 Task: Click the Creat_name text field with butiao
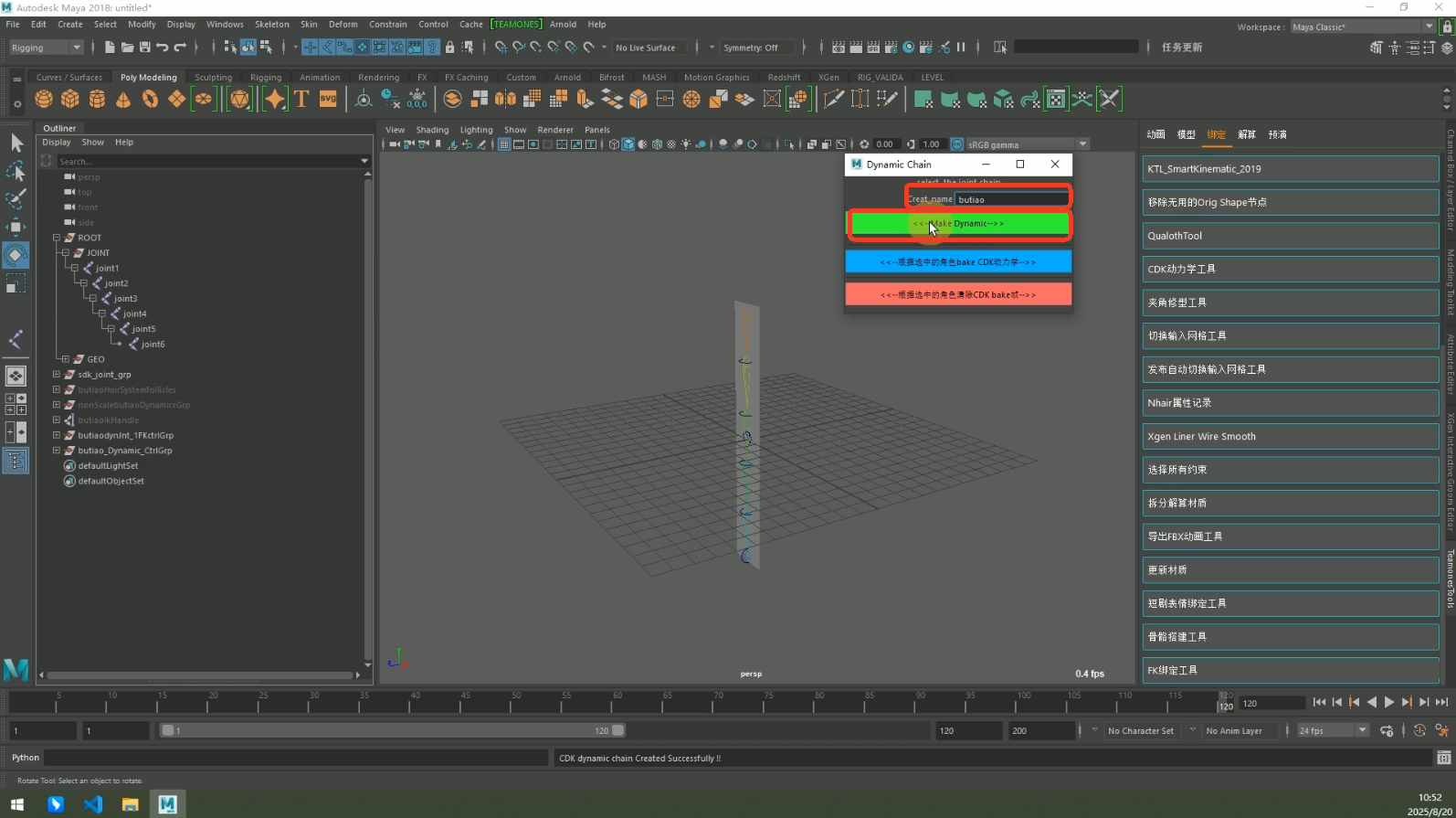point(1011,199)
